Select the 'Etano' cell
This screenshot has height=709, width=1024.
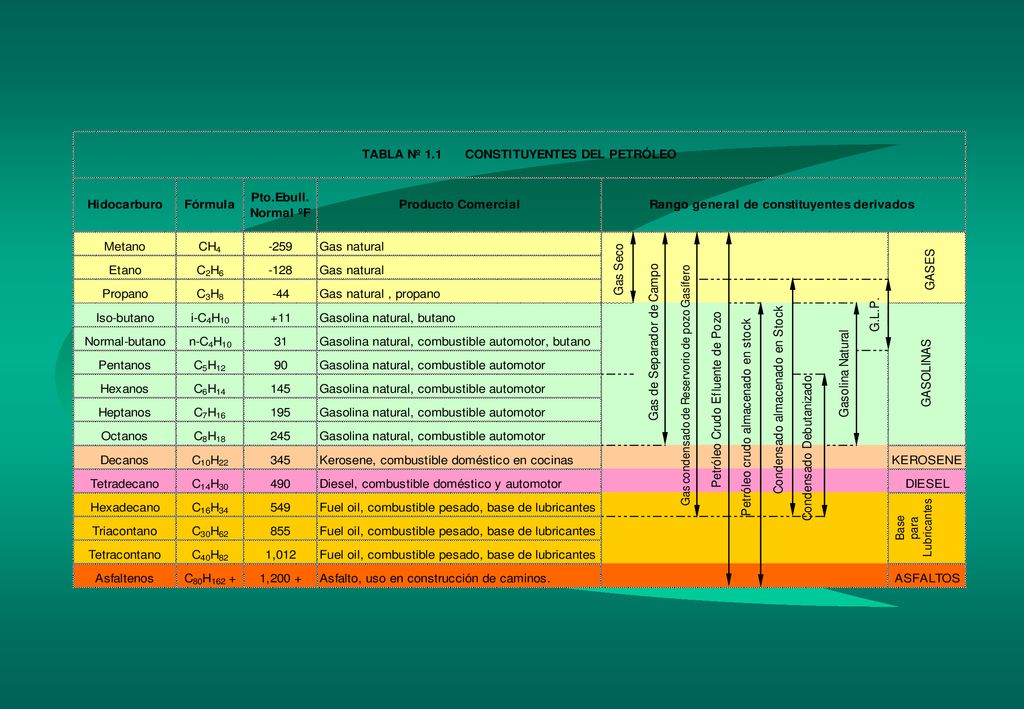tap(125, 270)
